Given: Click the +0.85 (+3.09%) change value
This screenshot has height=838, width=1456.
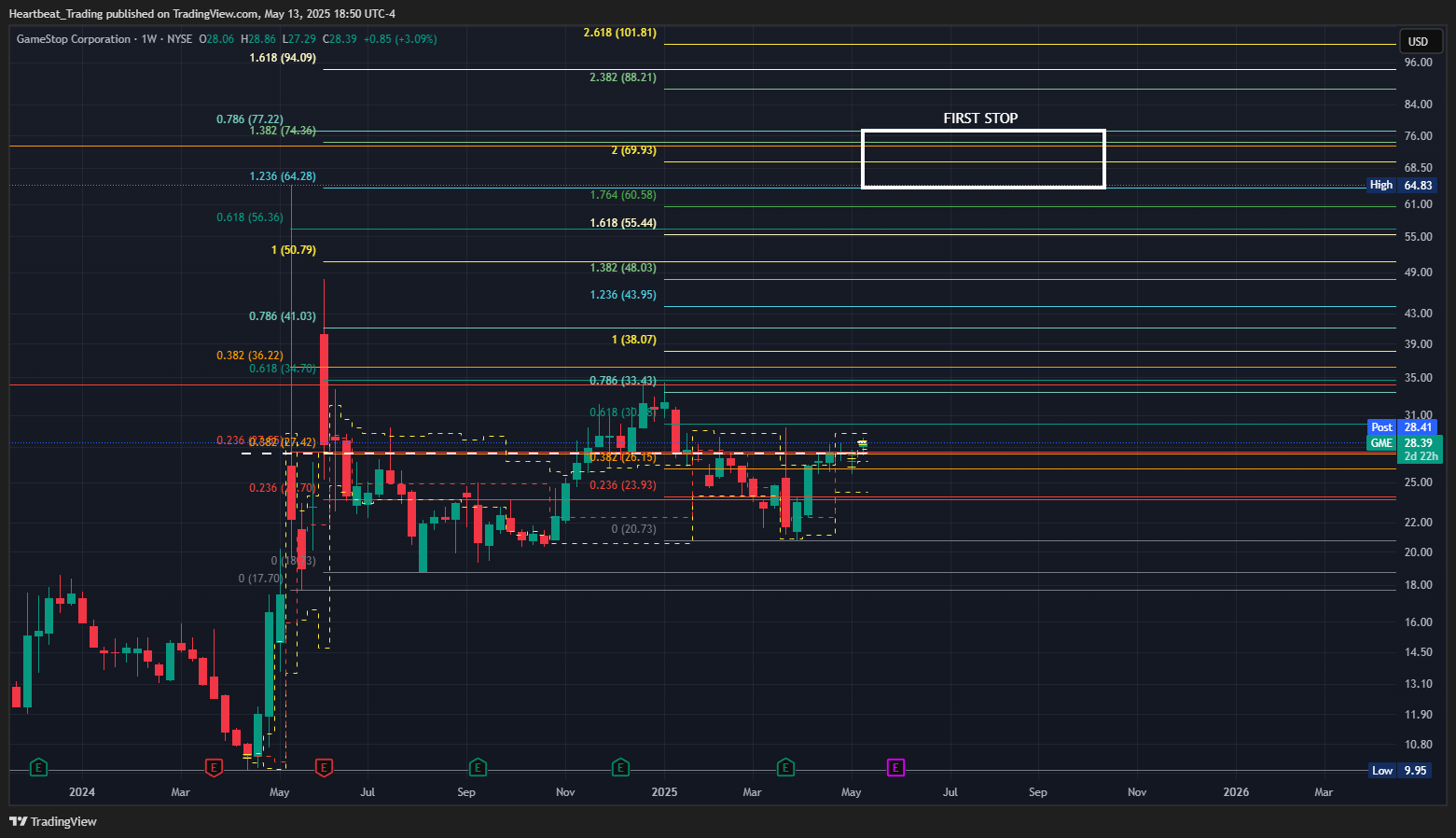Looking at the screenshot, I should click(400, 39).
